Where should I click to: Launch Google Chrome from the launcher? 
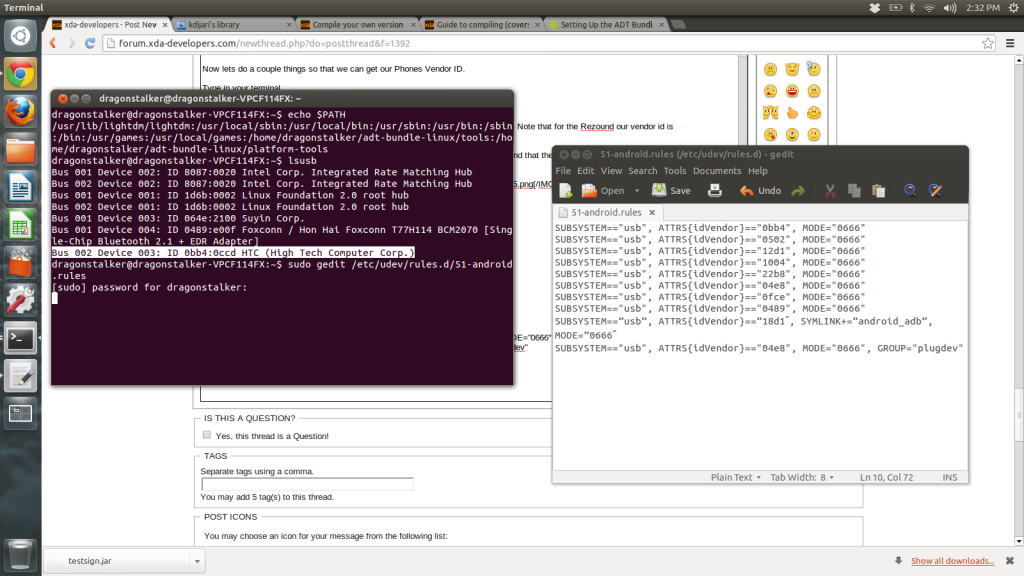tap(20, 74)
